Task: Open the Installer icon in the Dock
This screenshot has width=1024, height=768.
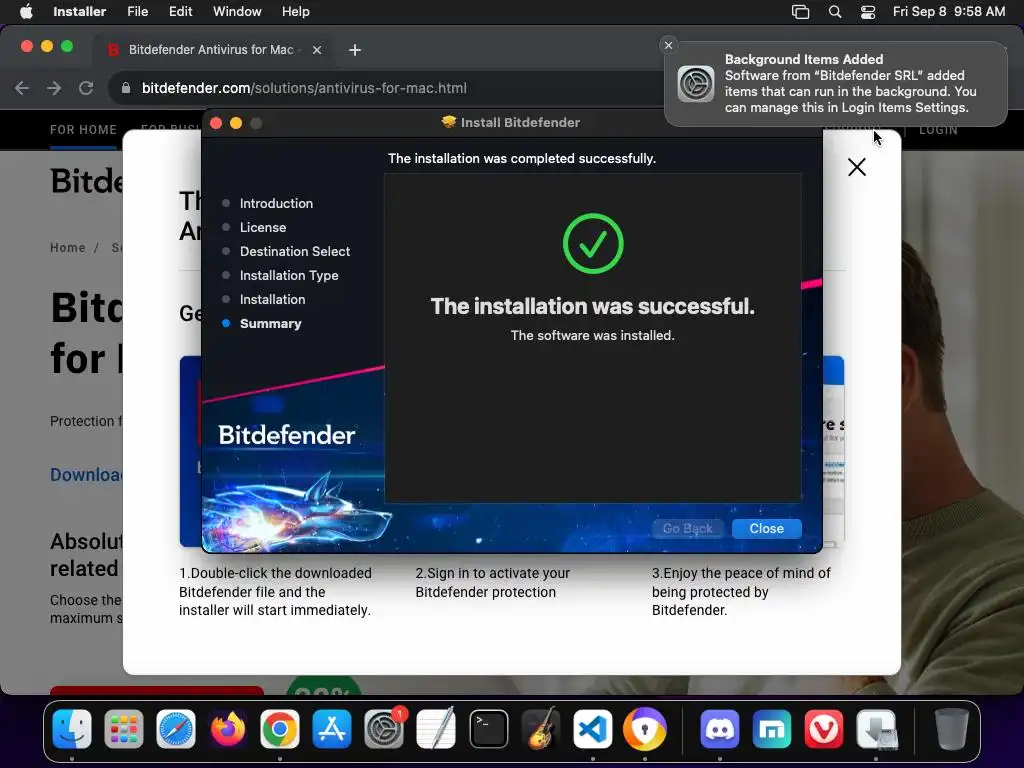Action: click(876, 729)
